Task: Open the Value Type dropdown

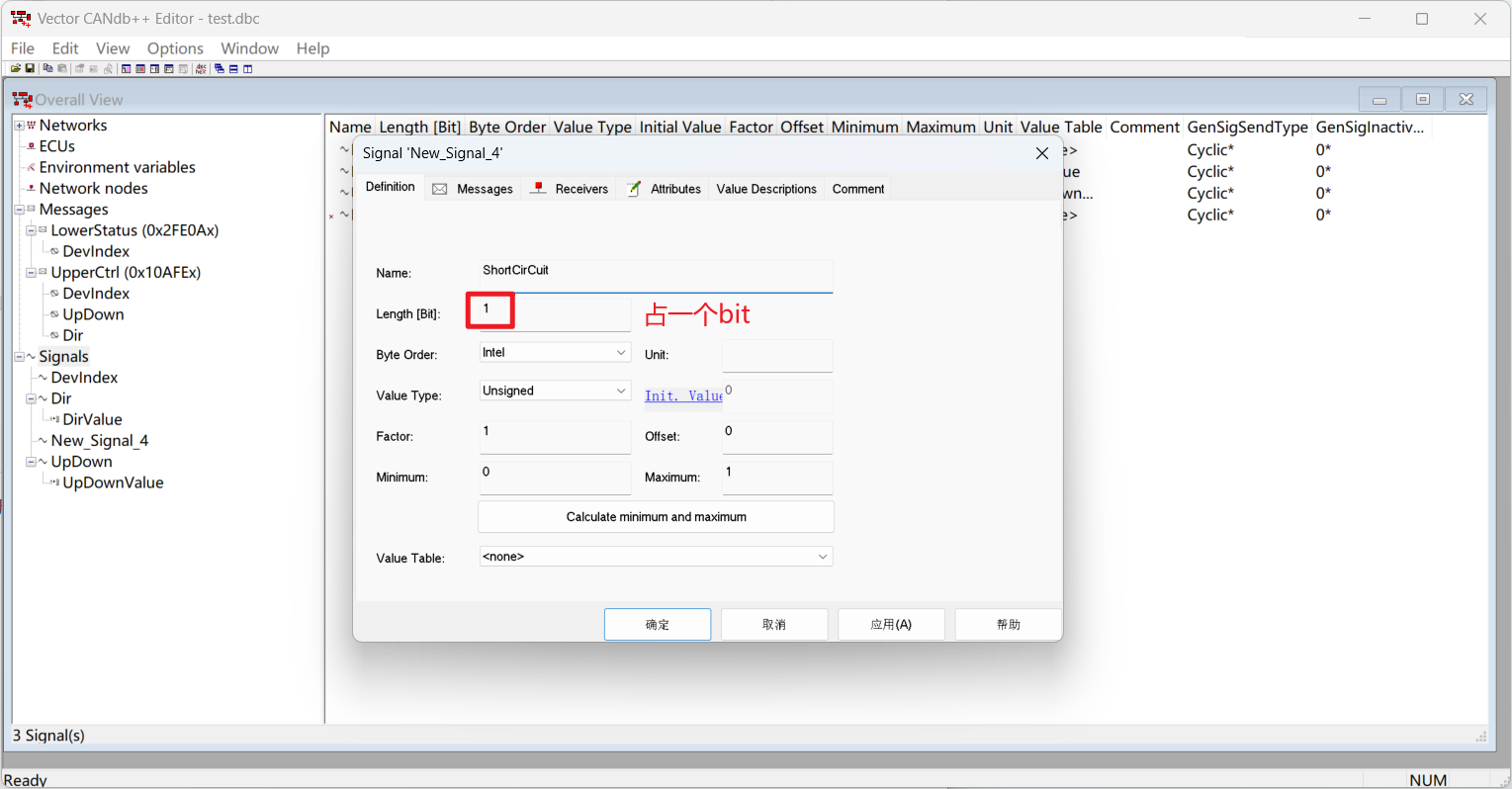Action: coord(621,392)
